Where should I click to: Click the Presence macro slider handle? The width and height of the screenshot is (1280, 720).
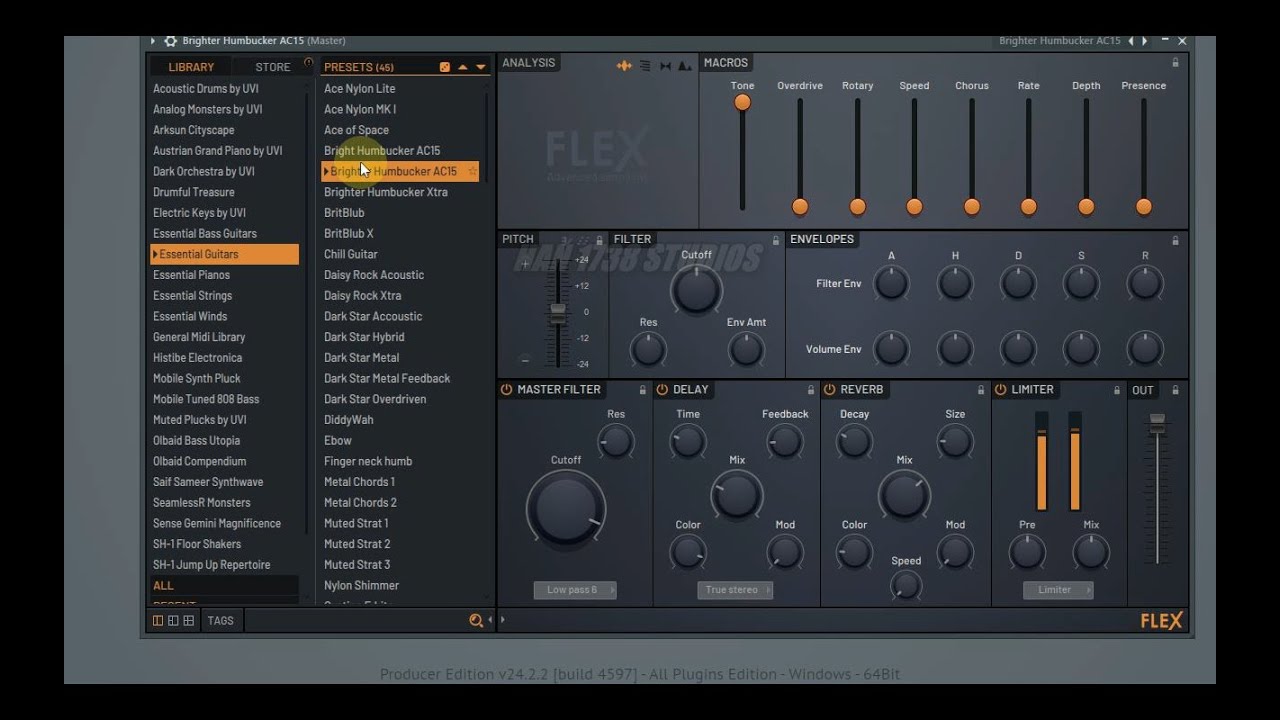tap(1144, 207)
